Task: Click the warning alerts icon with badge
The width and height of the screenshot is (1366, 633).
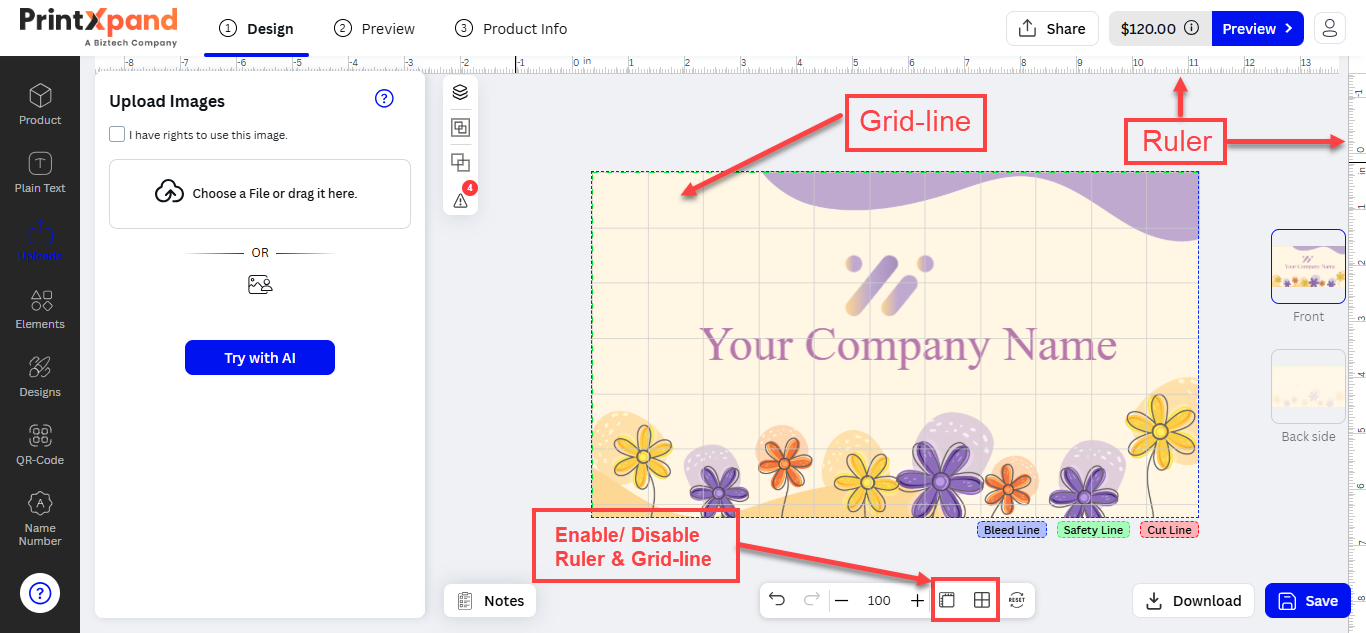Action: [460, 200]
